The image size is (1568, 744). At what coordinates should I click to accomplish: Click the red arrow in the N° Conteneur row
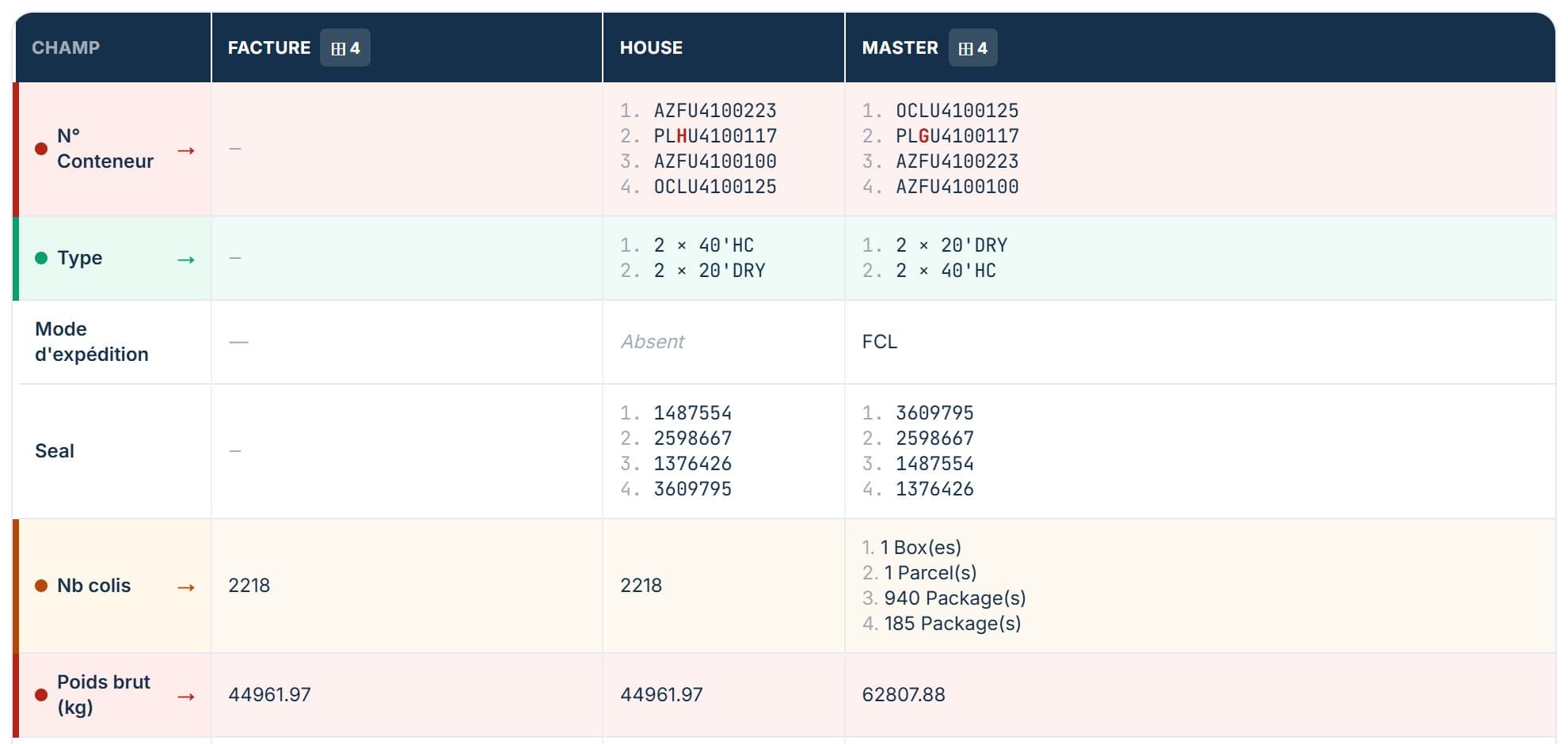pos(186,150)
